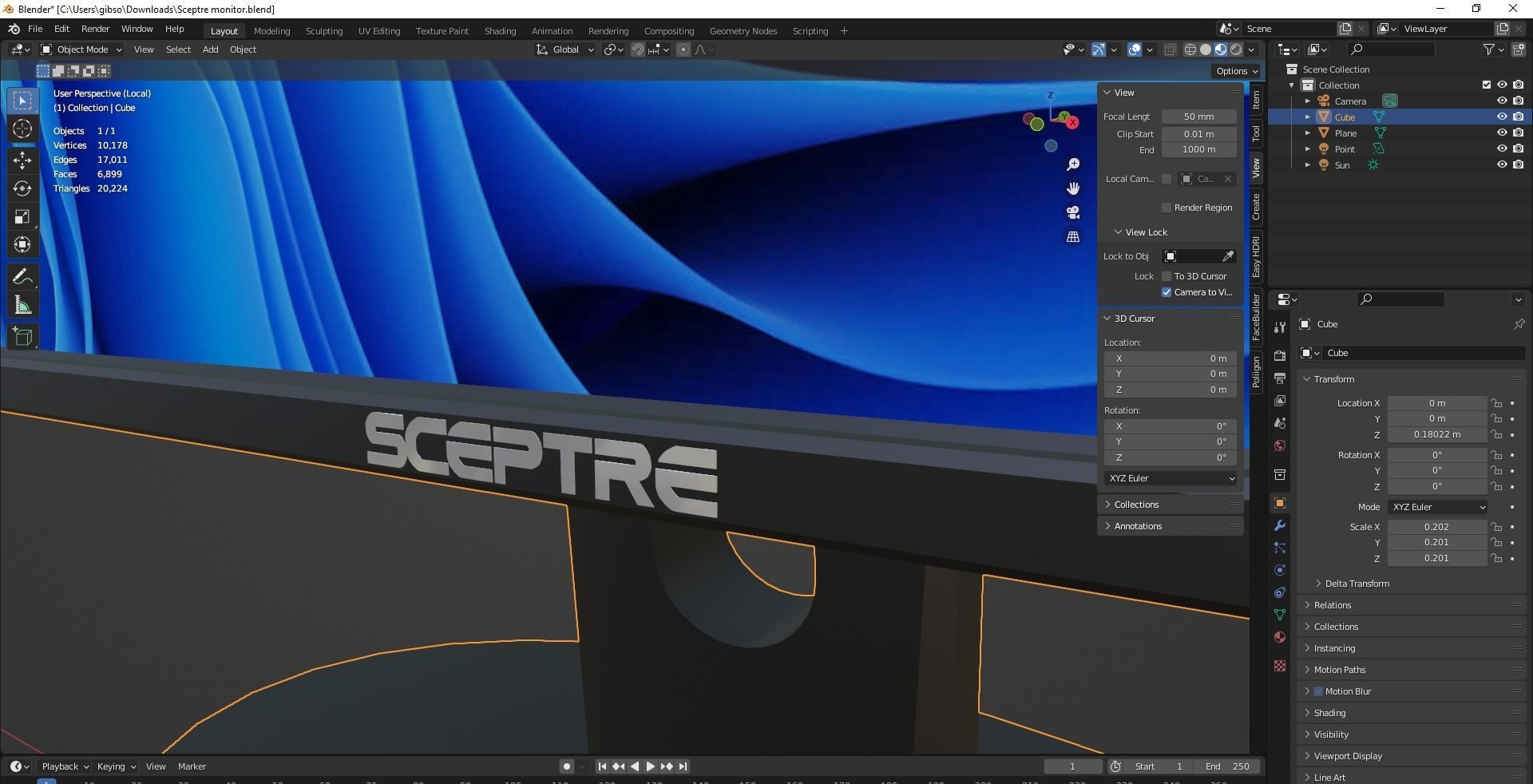Open the Keying popover in timeline
Screen dimensions: 1533x784
pos(116,766)
